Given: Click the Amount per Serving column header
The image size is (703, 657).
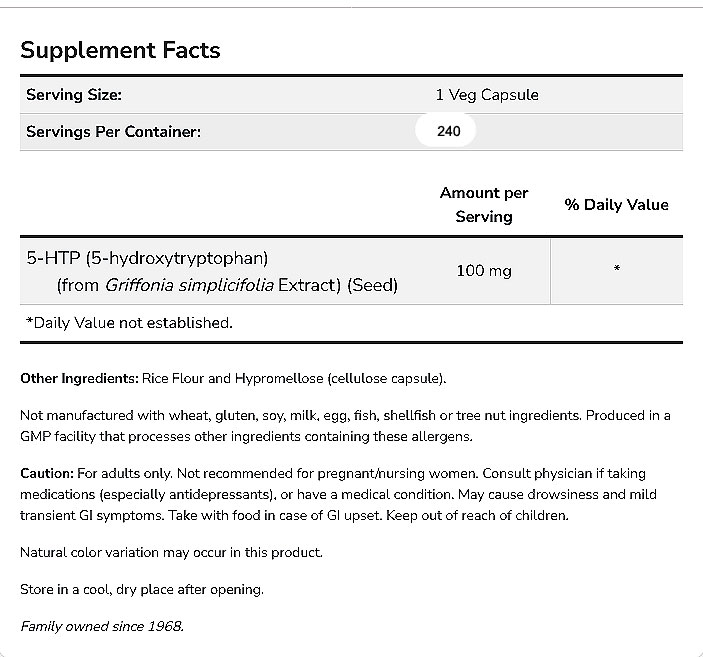Looking at the screenshot, I should coord(483,204).
